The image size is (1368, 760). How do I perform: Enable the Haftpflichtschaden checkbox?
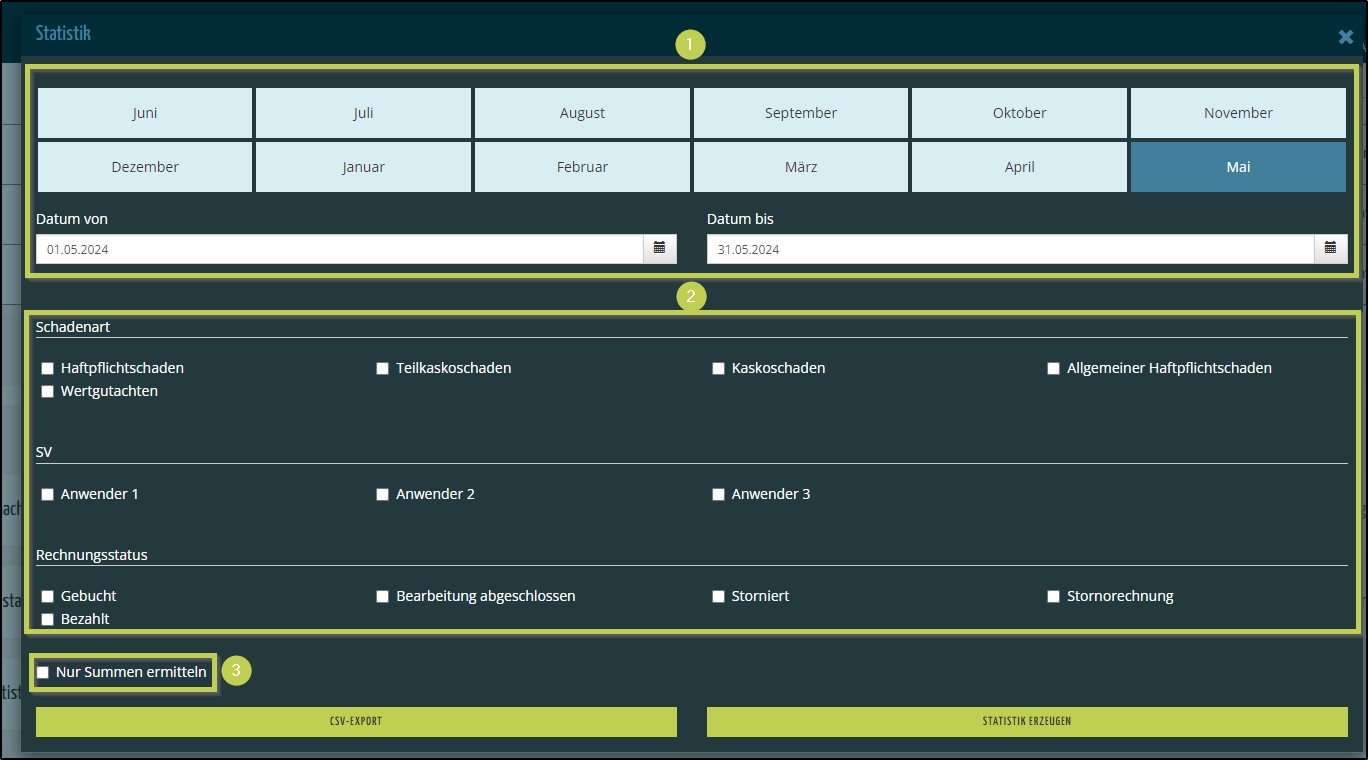[47, 369]
